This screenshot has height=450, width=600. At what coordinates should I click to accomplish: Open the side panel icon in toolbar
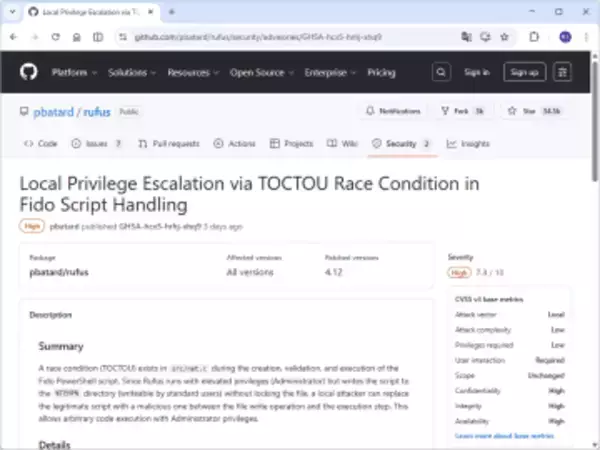click(98, 37)
